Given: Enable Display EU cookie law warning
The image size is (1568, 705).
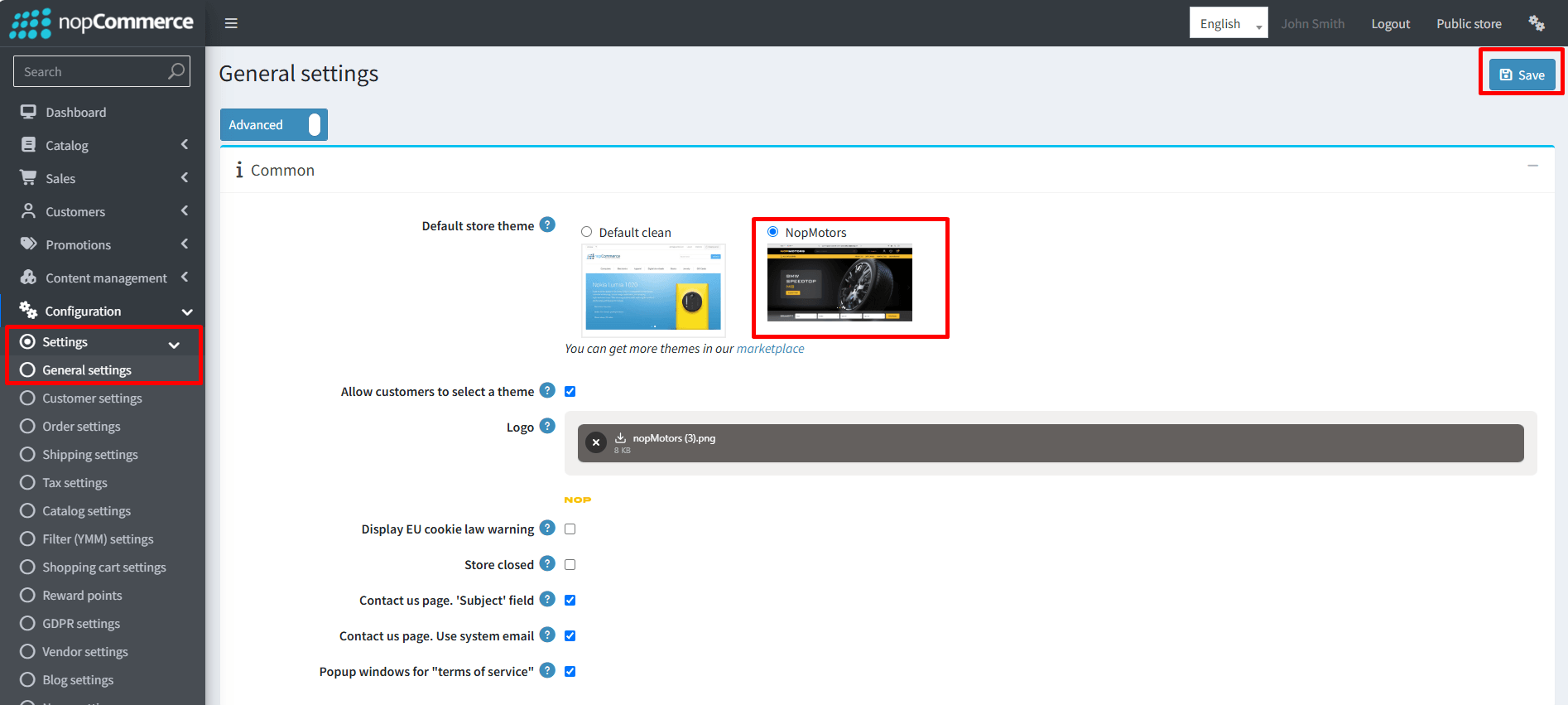Looking at the screenshot, I should (x=570, y=529).
